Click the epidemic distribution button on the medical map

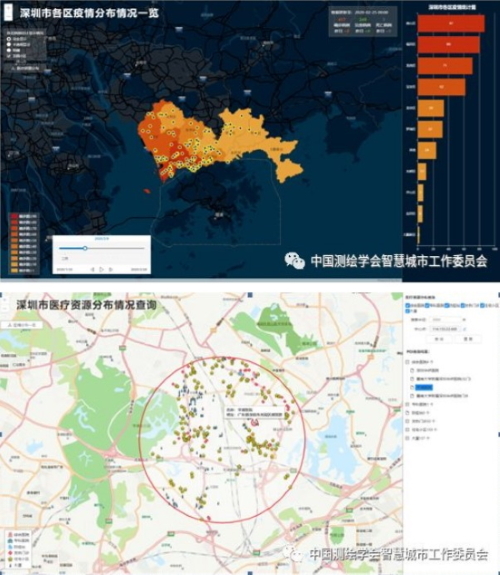click(22, 325)
